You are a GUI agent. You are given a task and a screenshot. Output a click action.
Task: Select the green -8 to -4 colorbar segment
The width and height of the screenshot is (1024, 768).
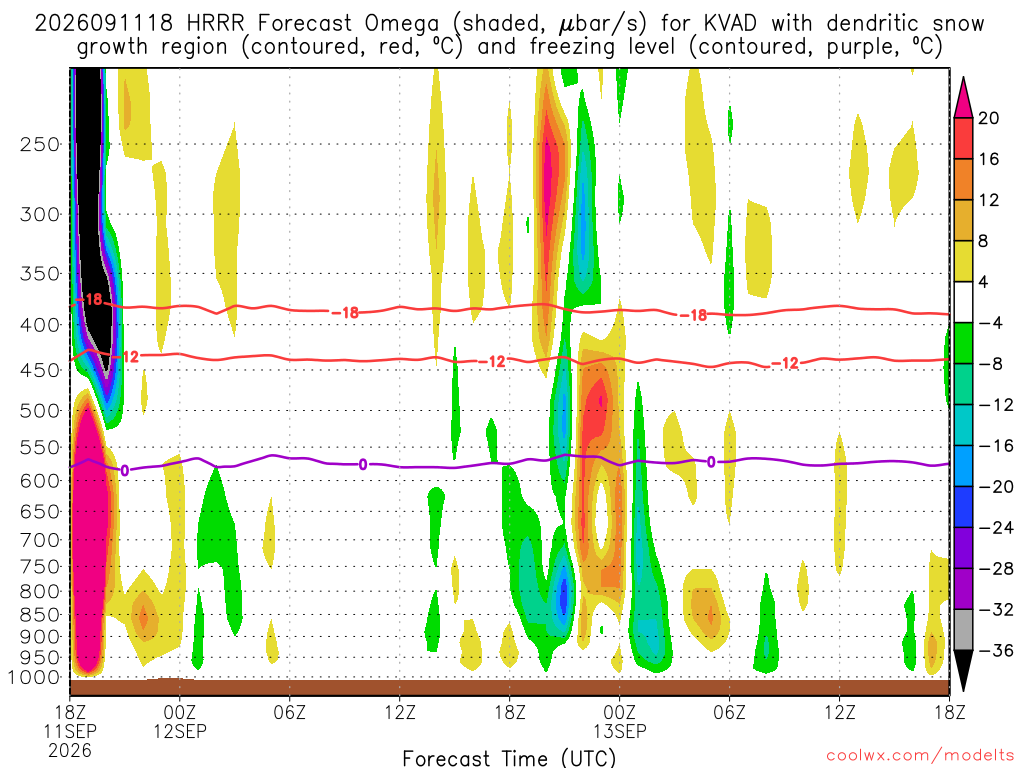963,344
